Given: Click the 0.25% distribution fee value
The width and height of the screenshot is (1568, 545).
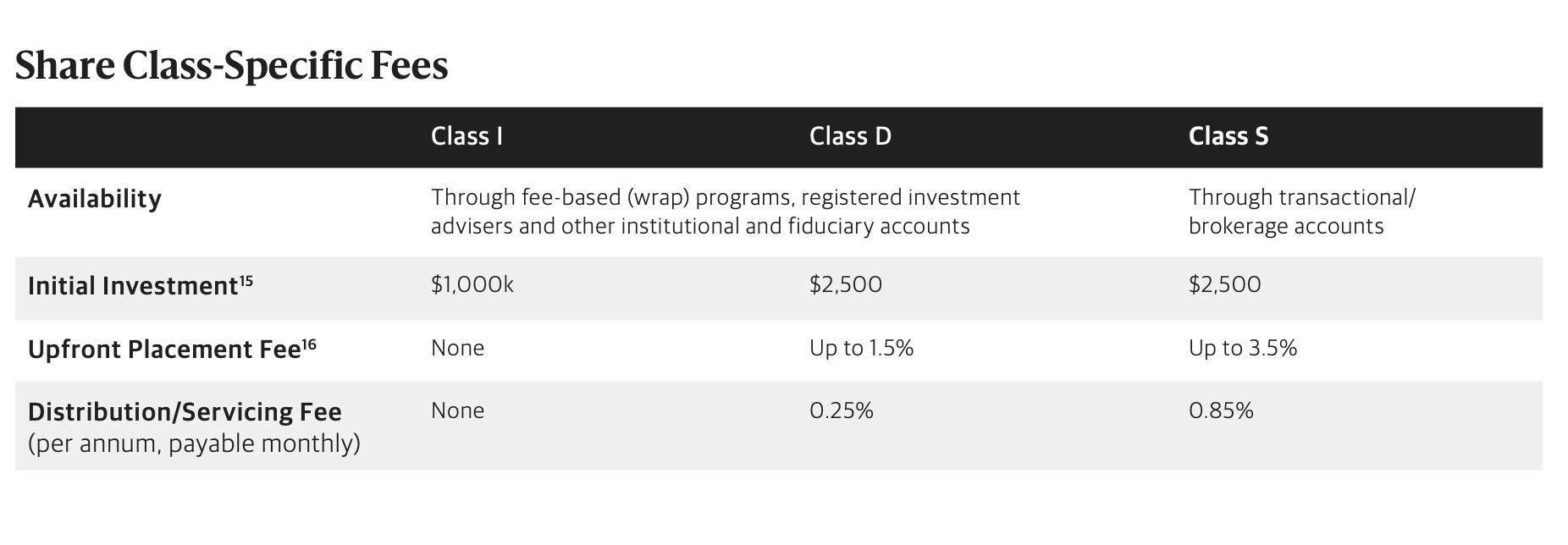Looking at the screenshot, I should (x=842, y=410).
